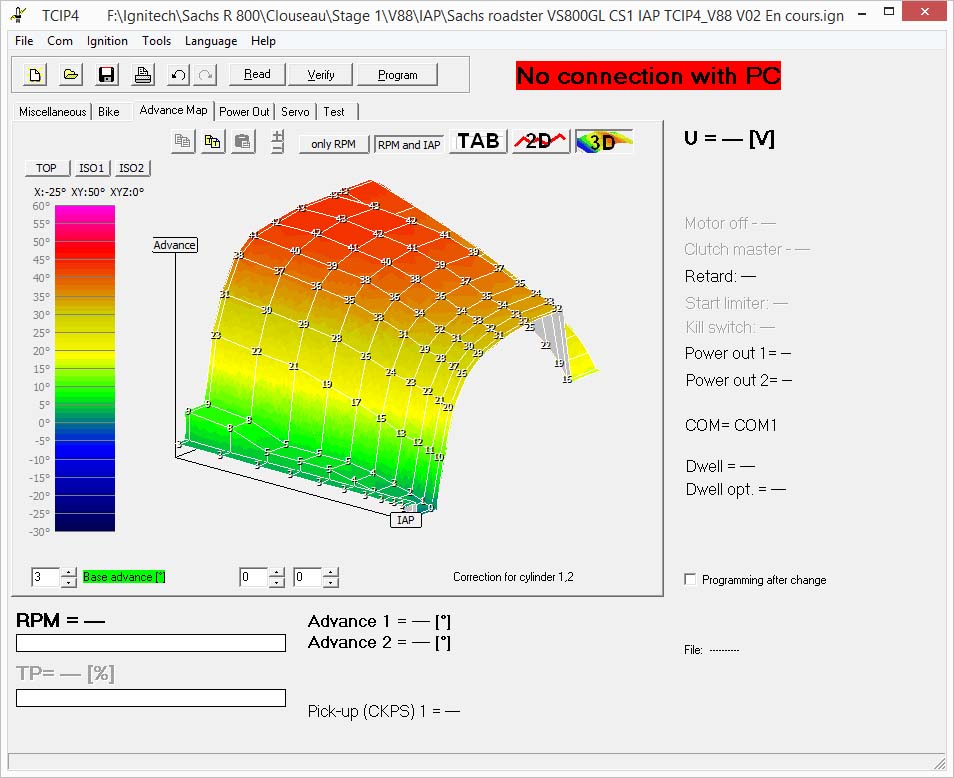954x778 pixels.
Task: Increase Base advance with up arrow
Action: coord(69,572)
